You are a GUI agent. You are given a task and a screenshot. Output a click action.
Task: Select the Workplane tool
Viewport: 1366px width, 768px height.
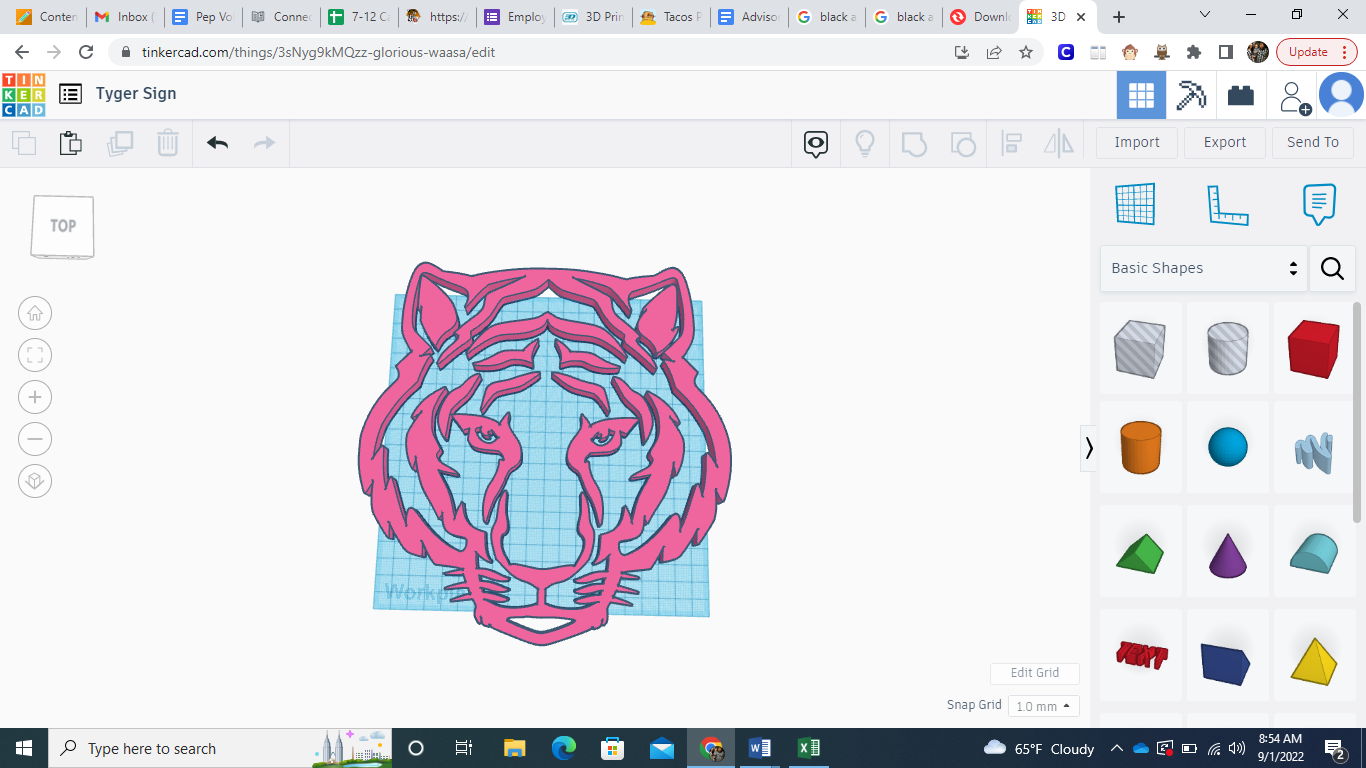tap(1135, 203)
